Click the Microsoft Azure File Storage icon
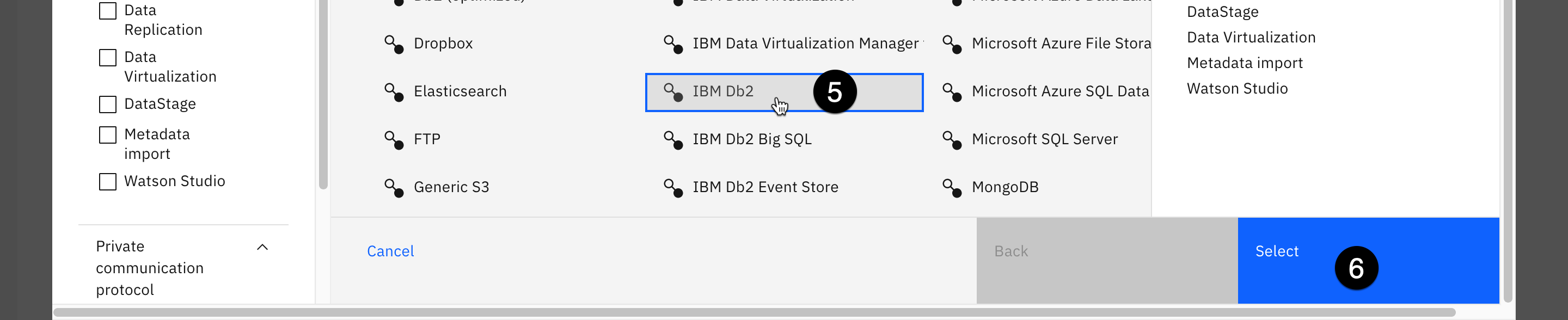The image size is (1568, 320). click(x=952, y=45)
